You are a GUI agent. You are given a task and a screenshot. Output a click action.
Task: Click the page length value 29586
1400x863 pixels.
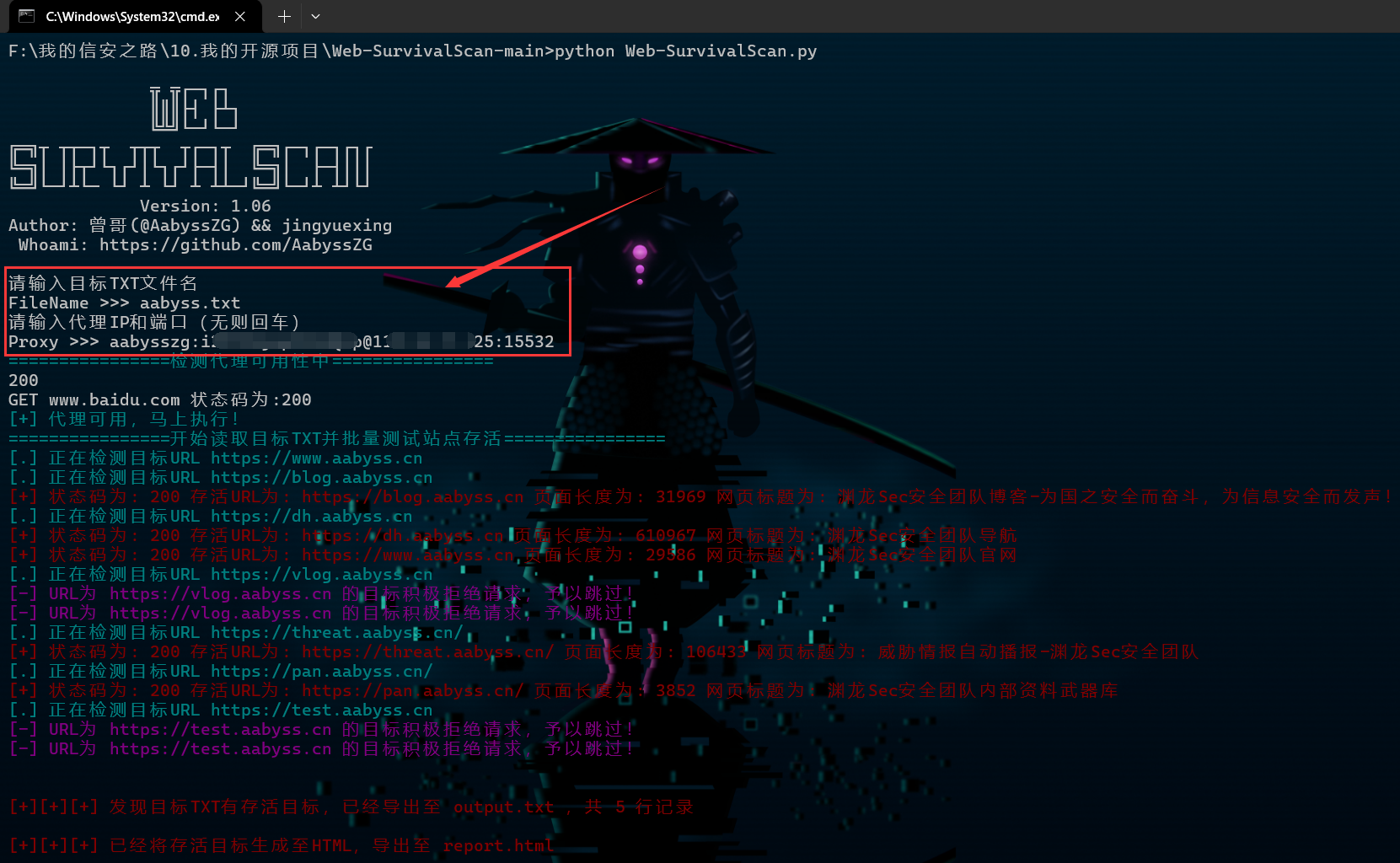pyautogui.click(x=671, y=555)
